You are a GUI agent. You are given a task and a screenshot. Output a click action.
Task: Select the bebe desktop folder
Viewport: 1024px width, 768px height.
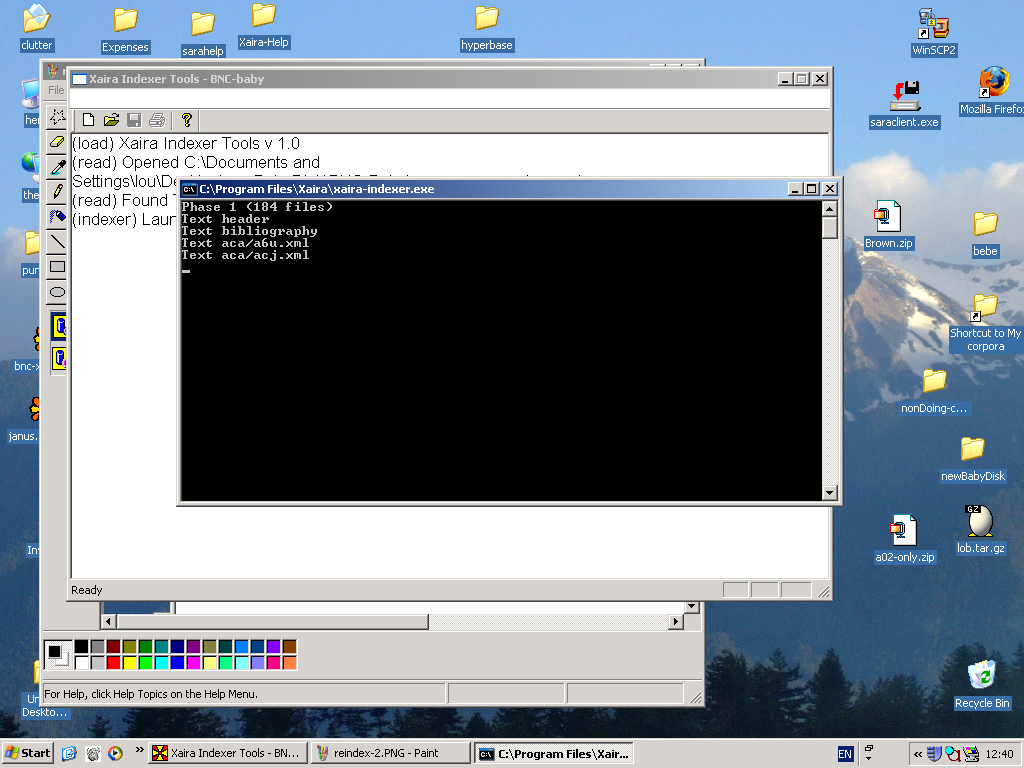click(x=985, y=234)
